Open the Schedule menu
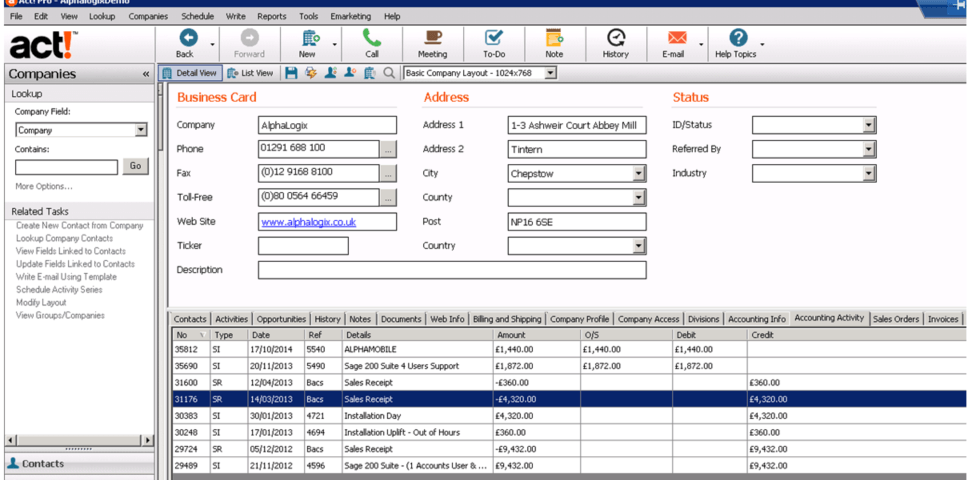The image size is (971, 480). click(198, 16)
